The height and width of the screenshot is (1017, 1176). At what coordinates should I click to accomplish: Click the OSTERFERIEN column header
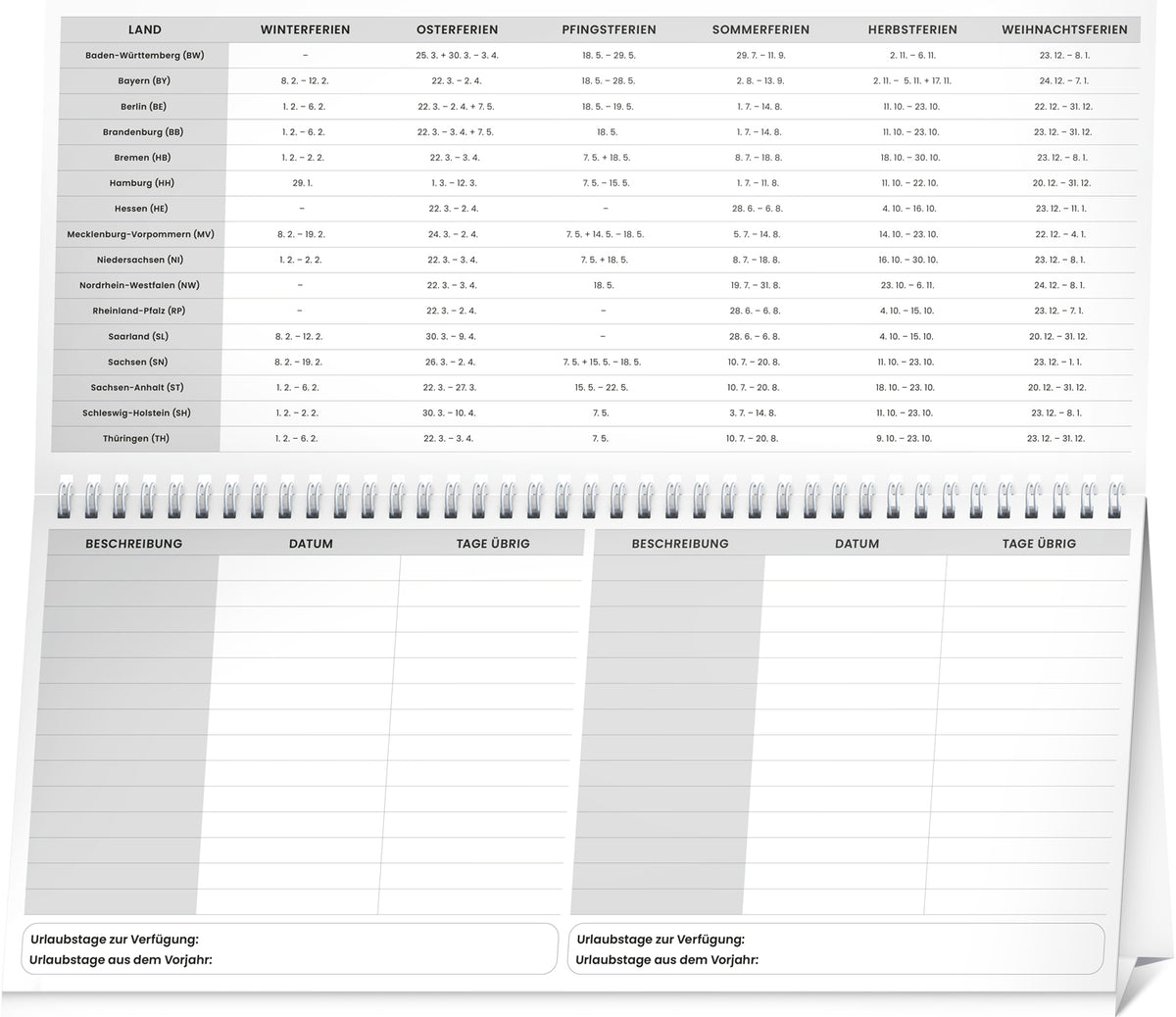pos(457,30)
